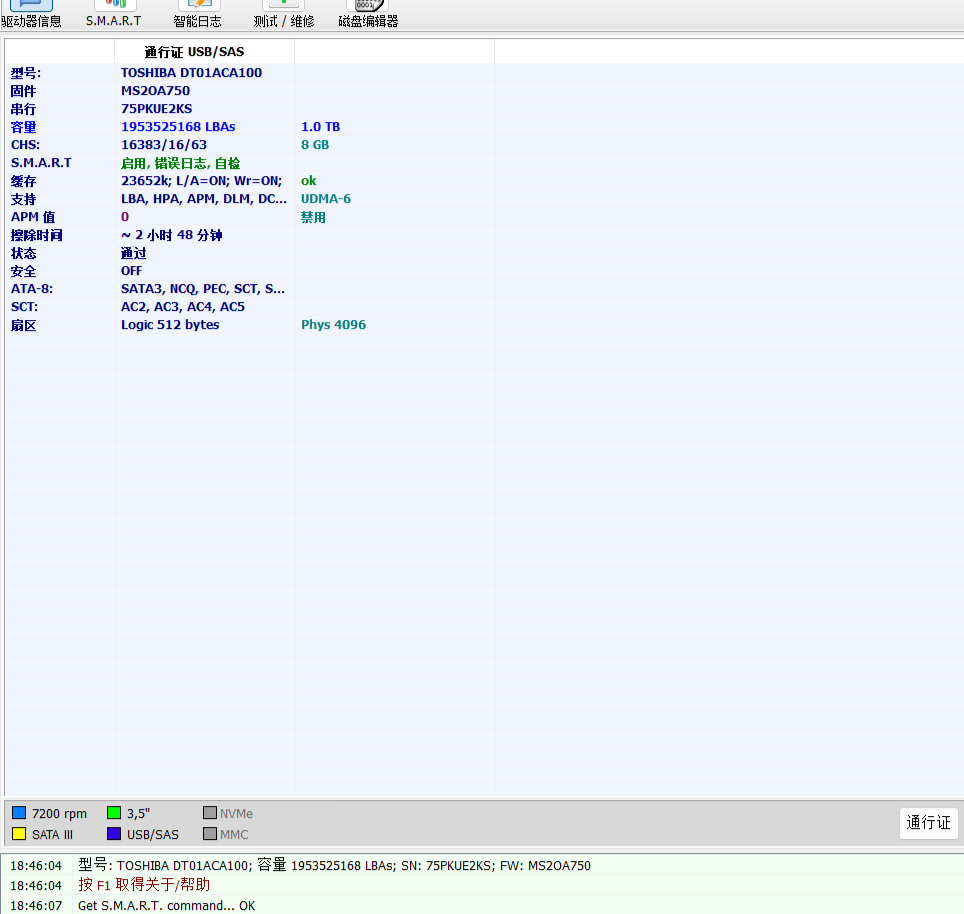Click the log entry Get S.M.A.R.T. command... OK
Screen dimensions: 964x914
click(167, 905)
